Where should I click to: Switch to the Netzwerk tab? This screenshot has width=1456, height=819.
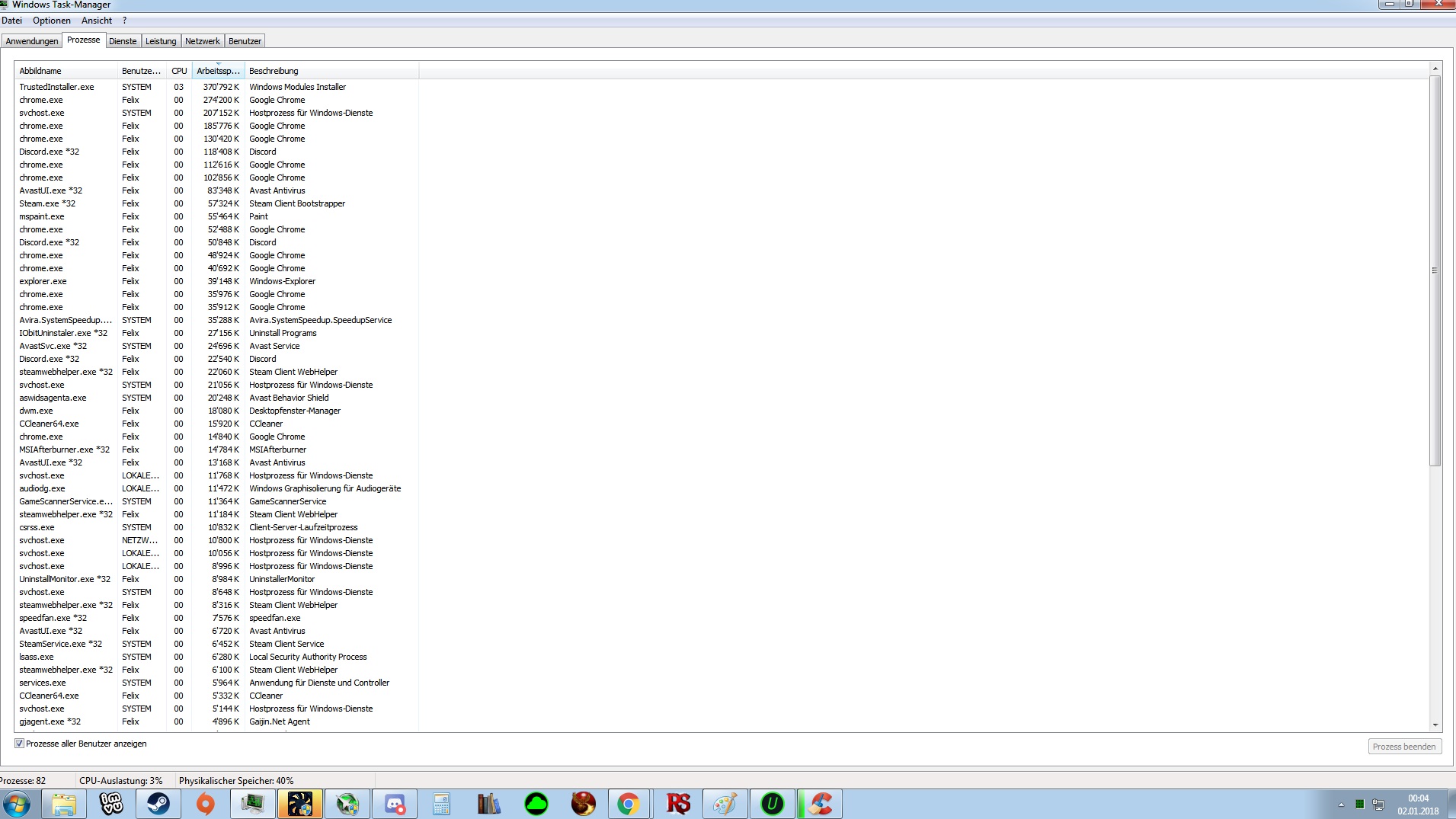[203, 41]
